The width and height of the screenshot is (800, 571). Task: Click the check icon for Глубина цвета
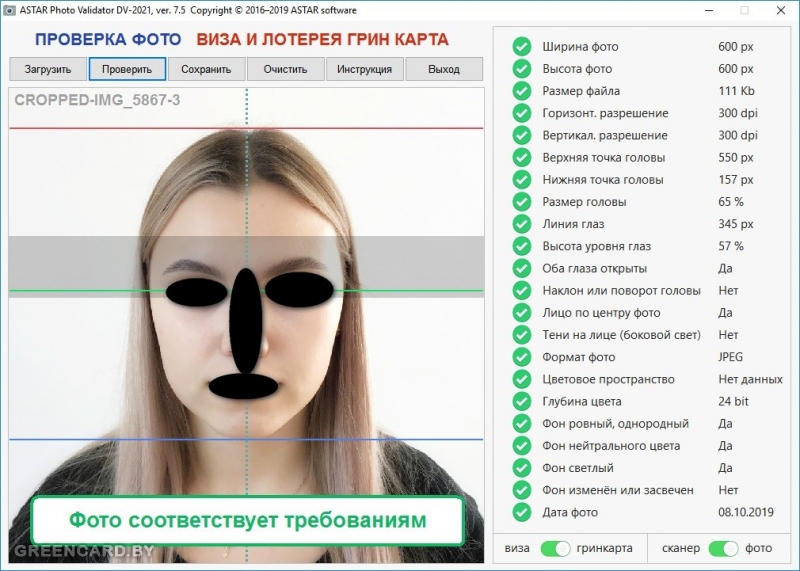pyautogui.click(x=521, y=401)
